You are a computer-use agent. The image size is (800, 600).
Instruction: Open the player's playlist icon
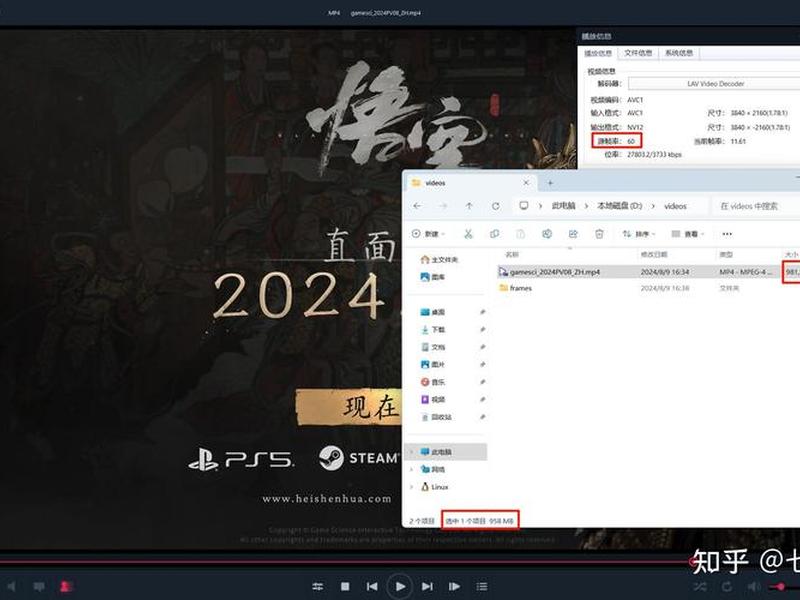(482, 587)
